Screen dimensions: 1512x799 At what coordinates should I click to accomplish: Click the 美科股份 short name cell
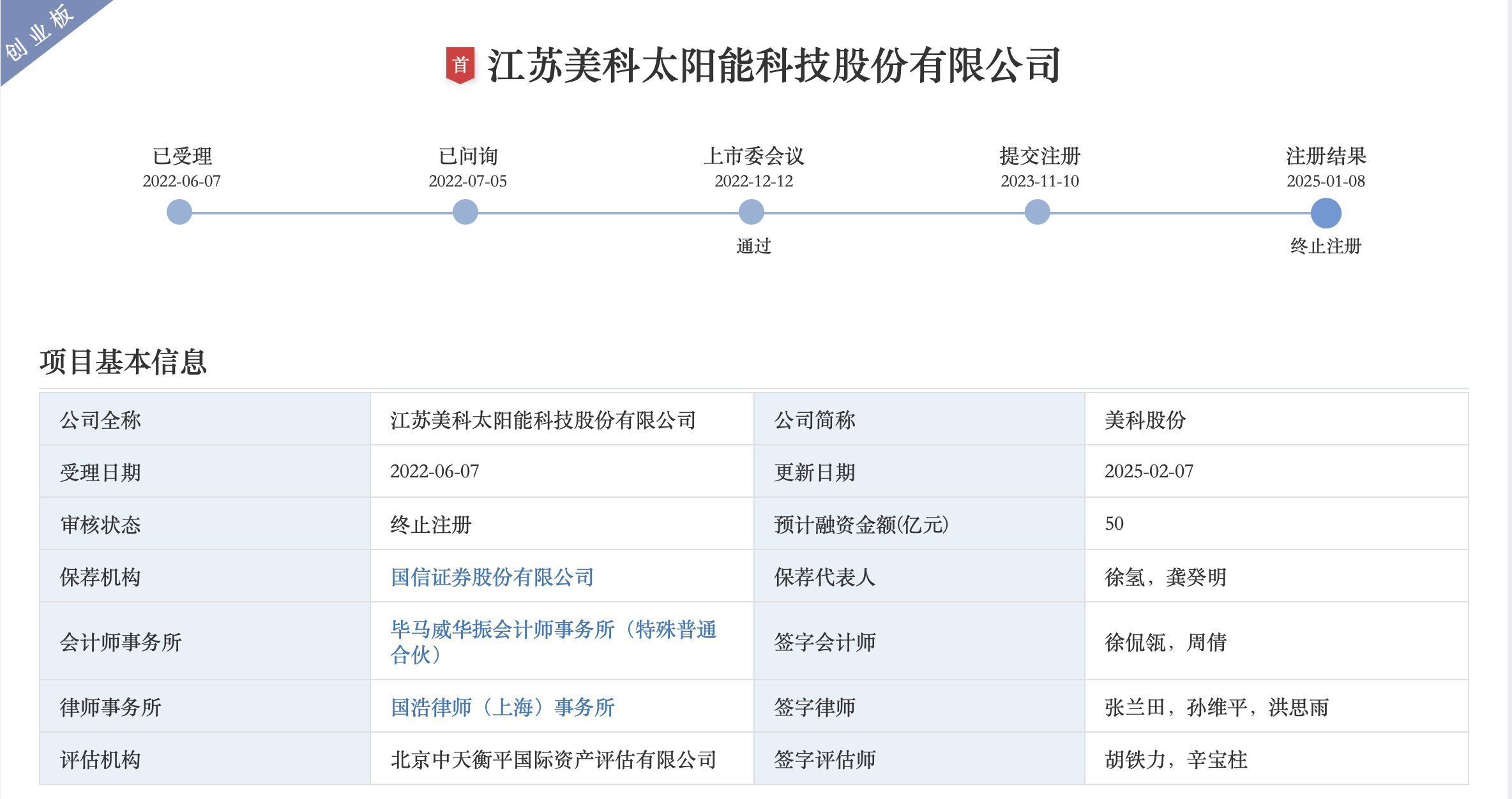click(1145, 420)
